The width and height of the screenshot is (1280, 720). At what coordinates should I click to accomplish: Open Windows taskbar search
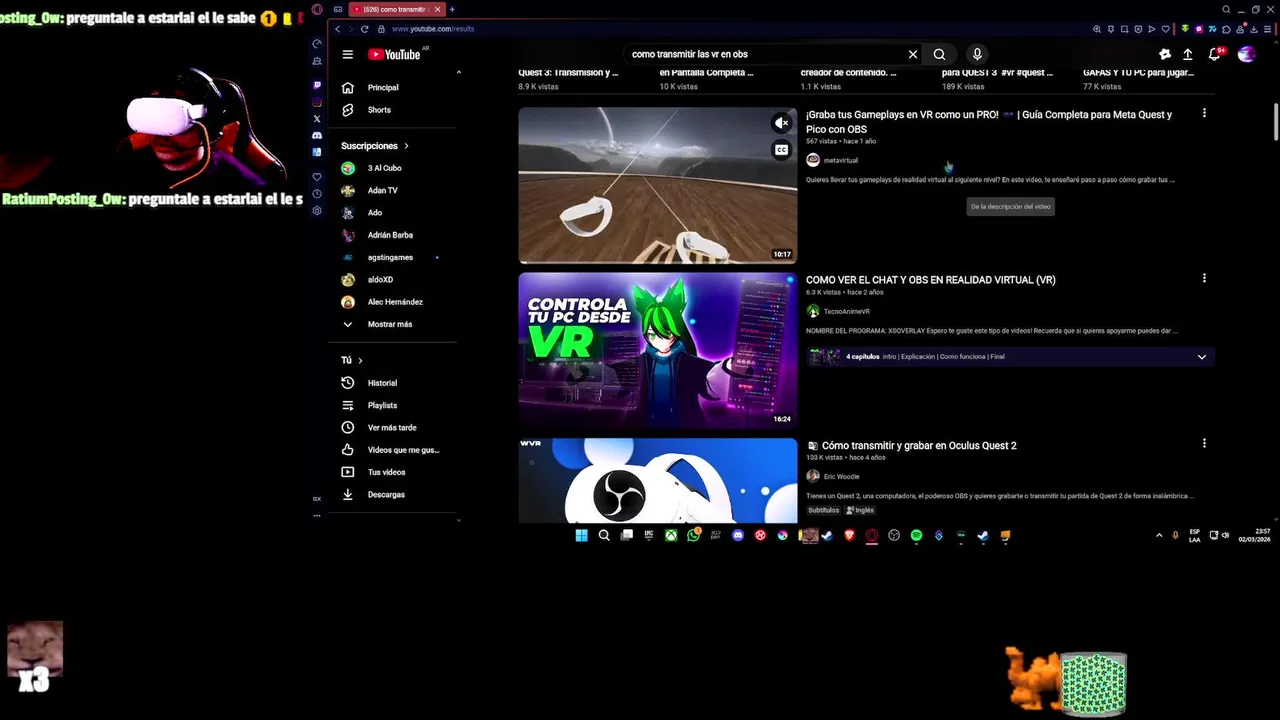click(604, 536)
